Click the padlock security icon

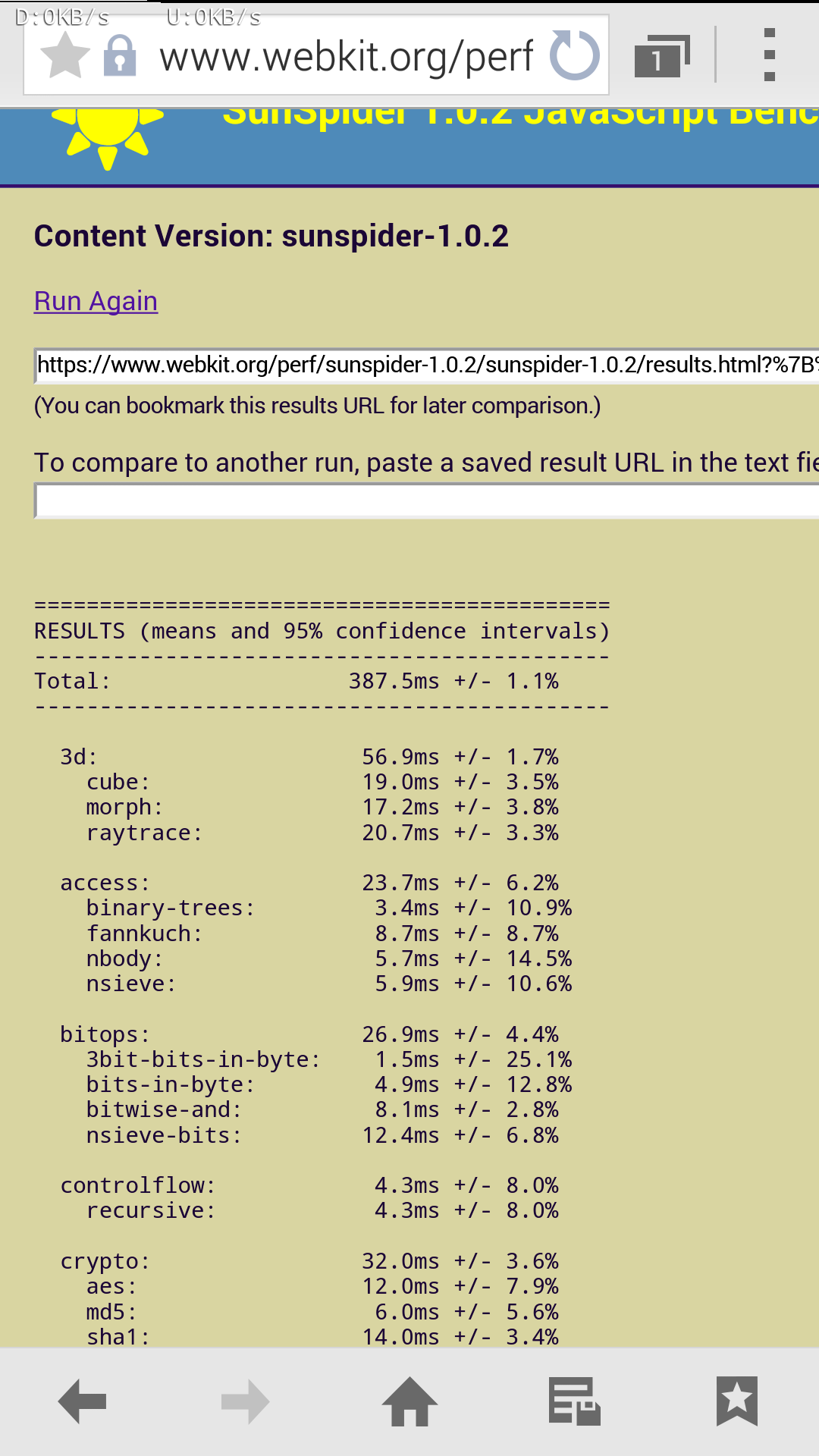click(120, 55)
